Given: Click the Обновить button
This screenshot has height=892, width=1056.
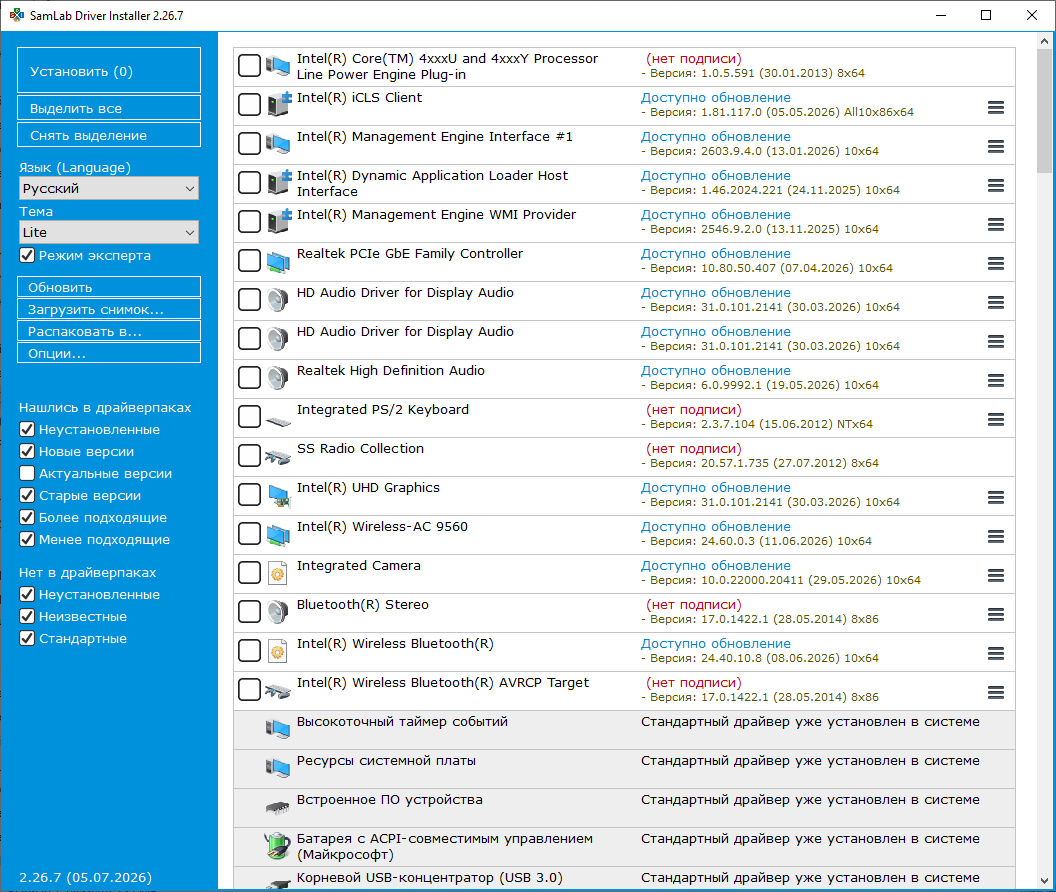Looking at the screenshot, I should click(109, 287).
